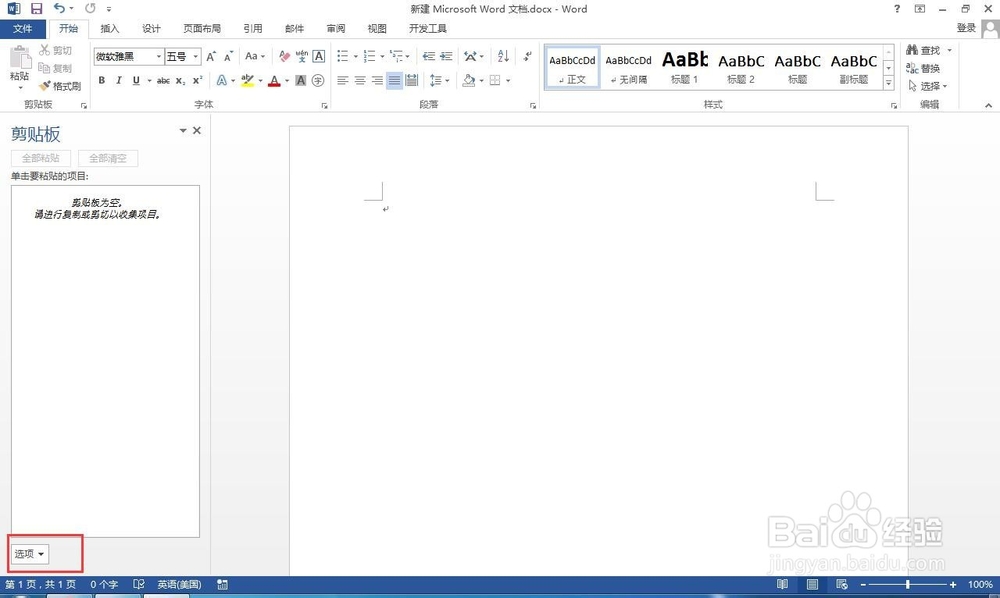1000x598 pixels.
Task: Click the bullets list icon
Action: click(343, 57)
